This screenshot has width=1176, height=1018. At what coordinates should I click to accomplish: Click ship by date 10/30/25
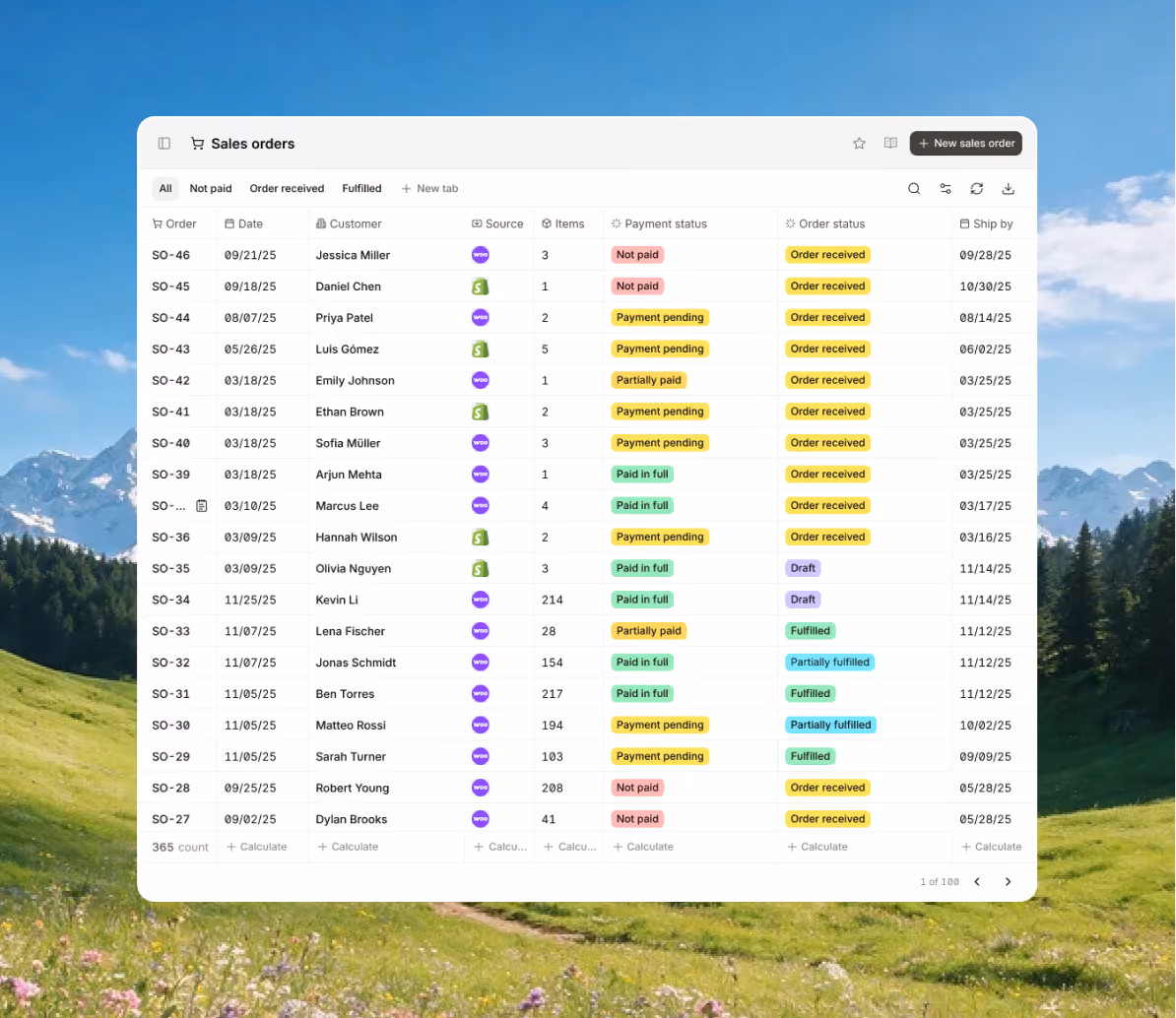[986, 286]
